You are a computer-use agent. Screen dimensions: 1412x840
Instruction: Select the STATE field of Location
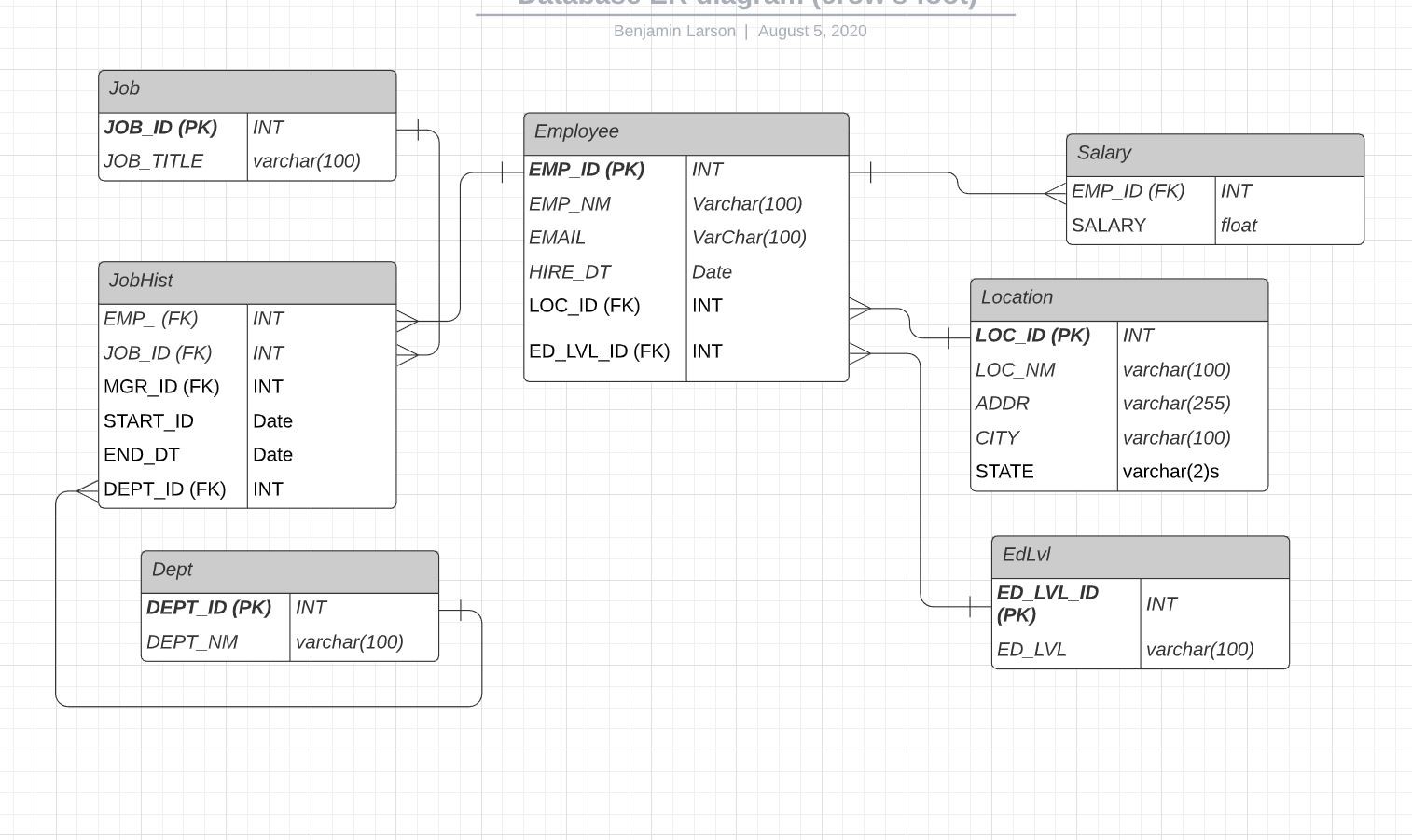(x=1043, y=471)
